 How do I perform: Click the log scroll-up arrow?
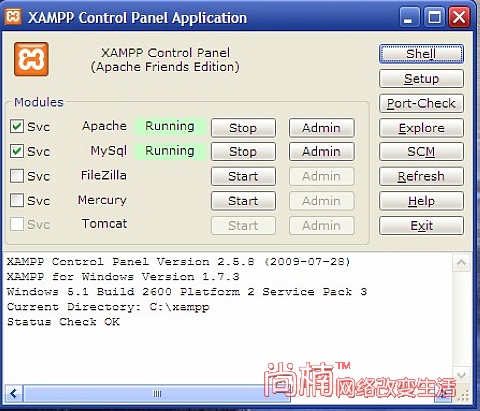click(462, 263)
